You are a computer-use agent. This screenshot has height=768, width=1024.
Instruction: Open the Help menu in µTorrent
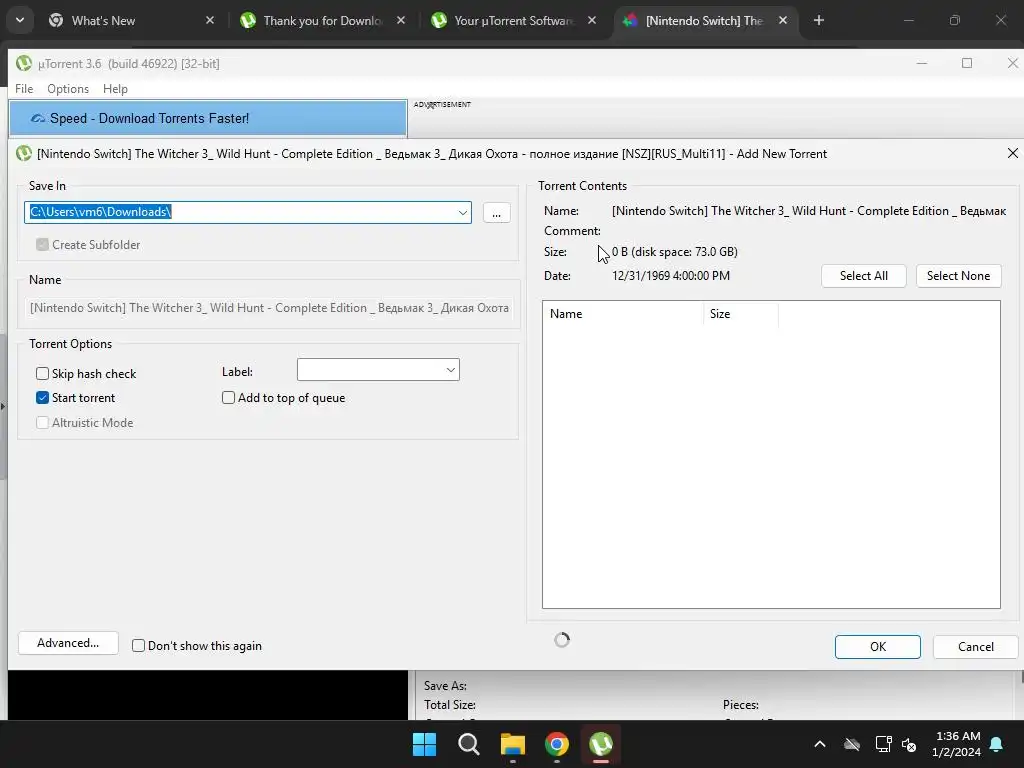pyautogui.click(x=115, y=89)
